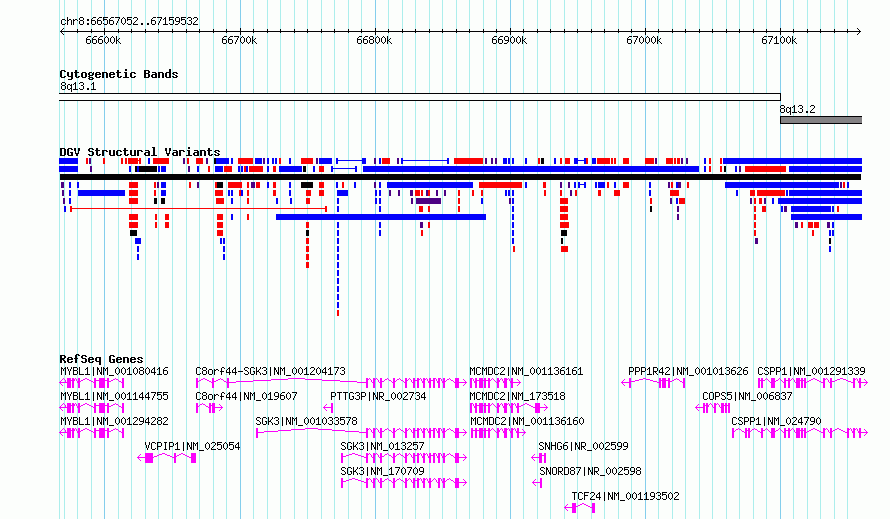The width and height of the screenshot is (890, 519).
Task: Click the right arrowhead of the scale ruler
Action: [859, 32]
